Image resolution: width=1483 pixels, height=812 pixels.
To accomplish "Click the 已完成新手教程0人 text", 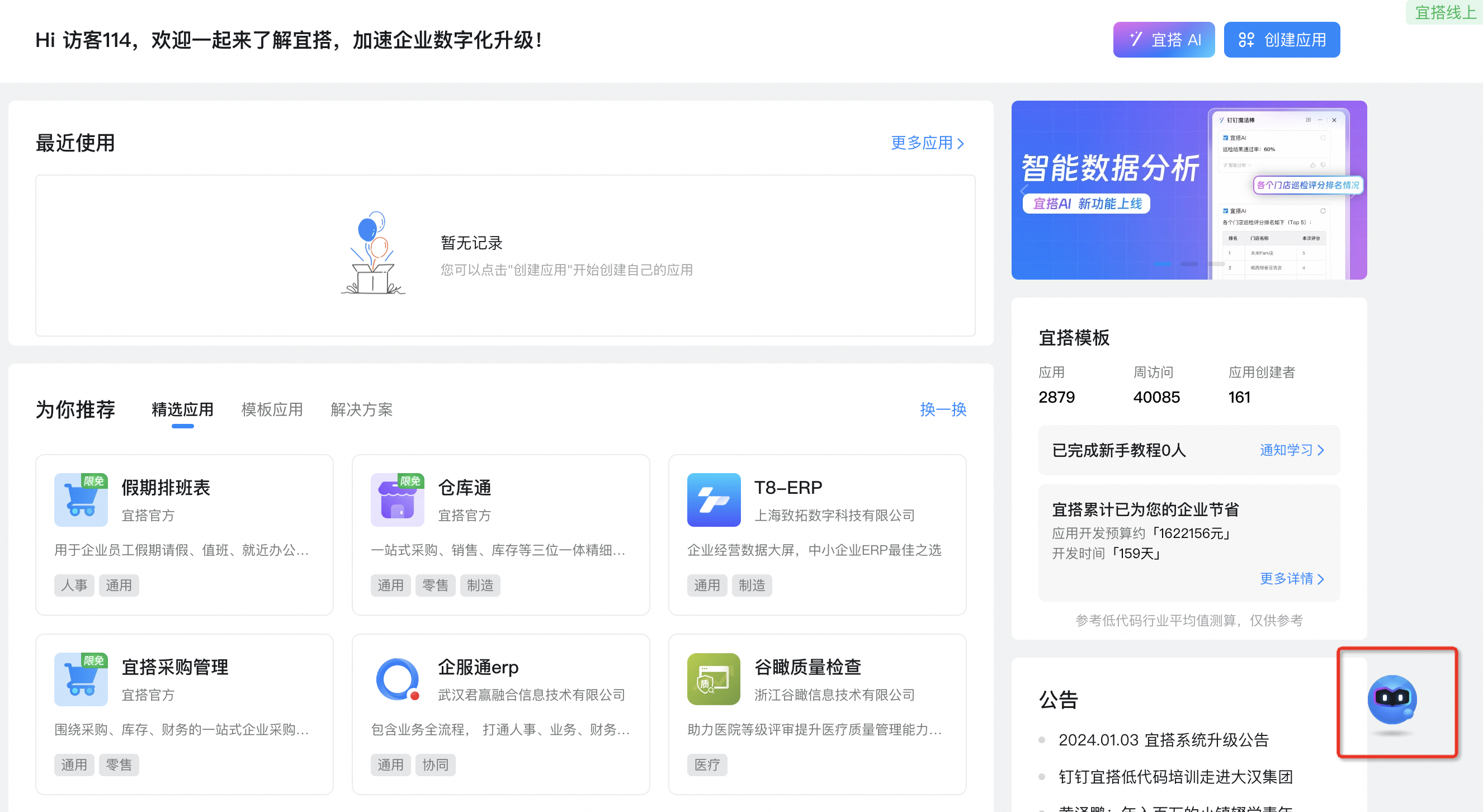I will (1118, 450).
